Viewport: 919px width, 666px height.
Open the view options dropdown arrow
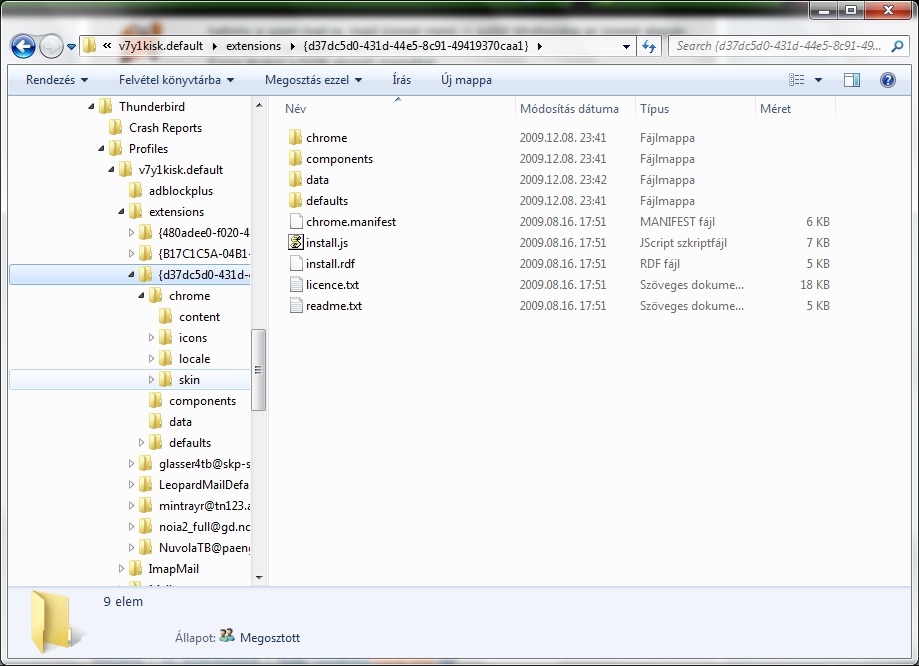click(818, 80)
